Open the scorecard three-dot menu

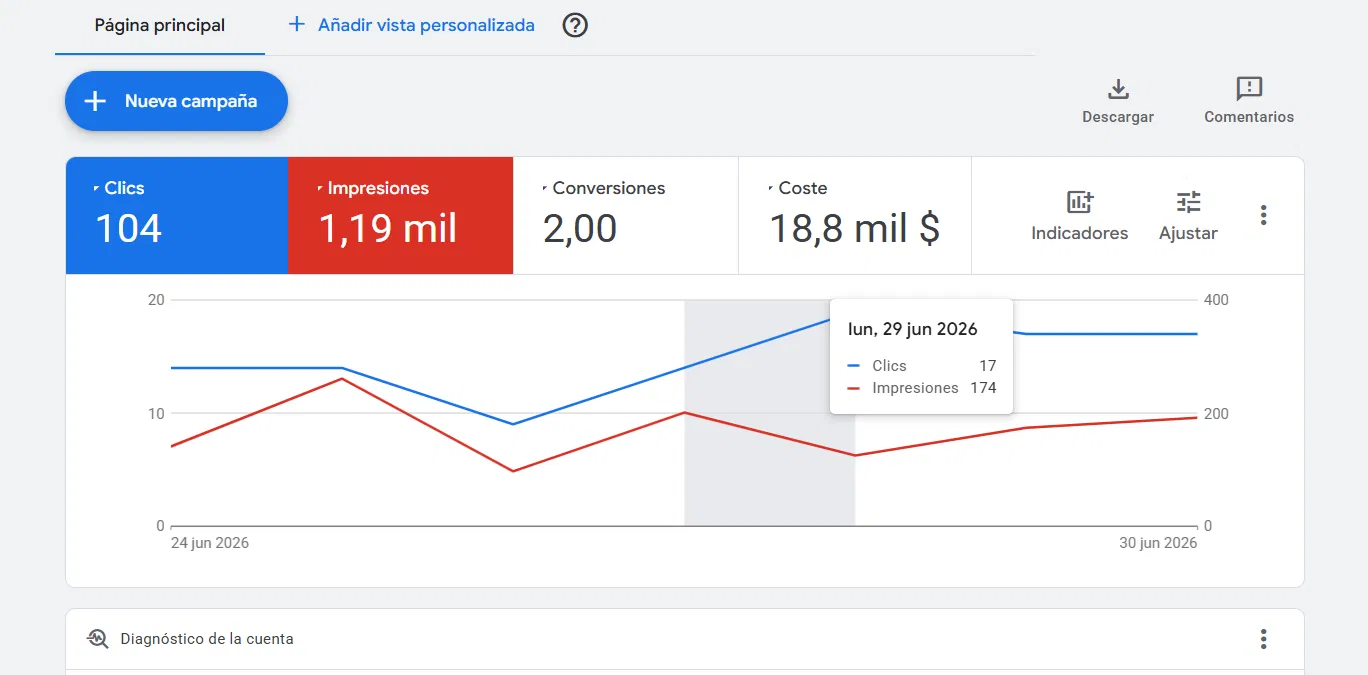tap(1264, 215)
